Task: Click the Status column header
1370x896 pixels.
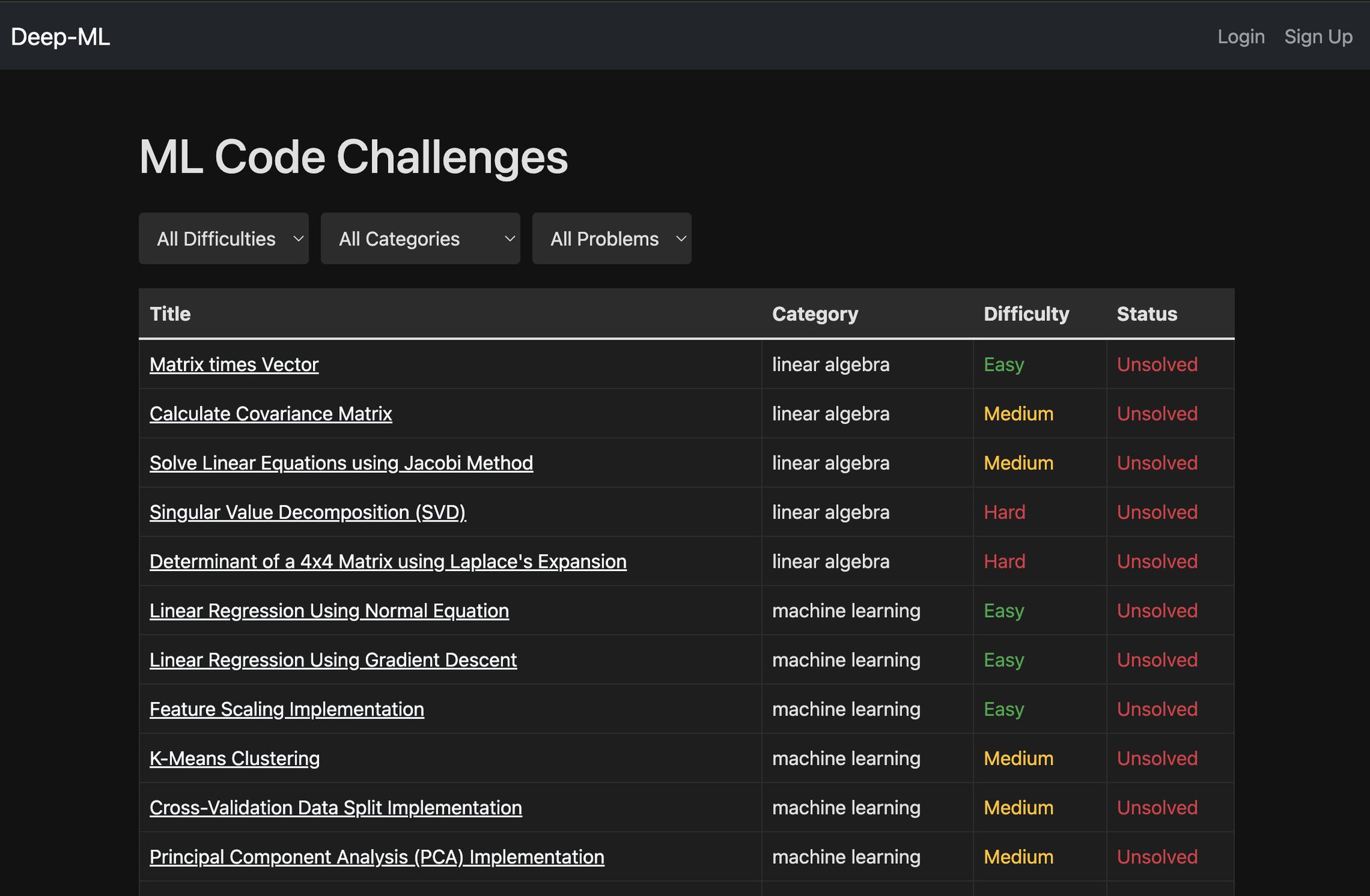Action: point(1147,314)
